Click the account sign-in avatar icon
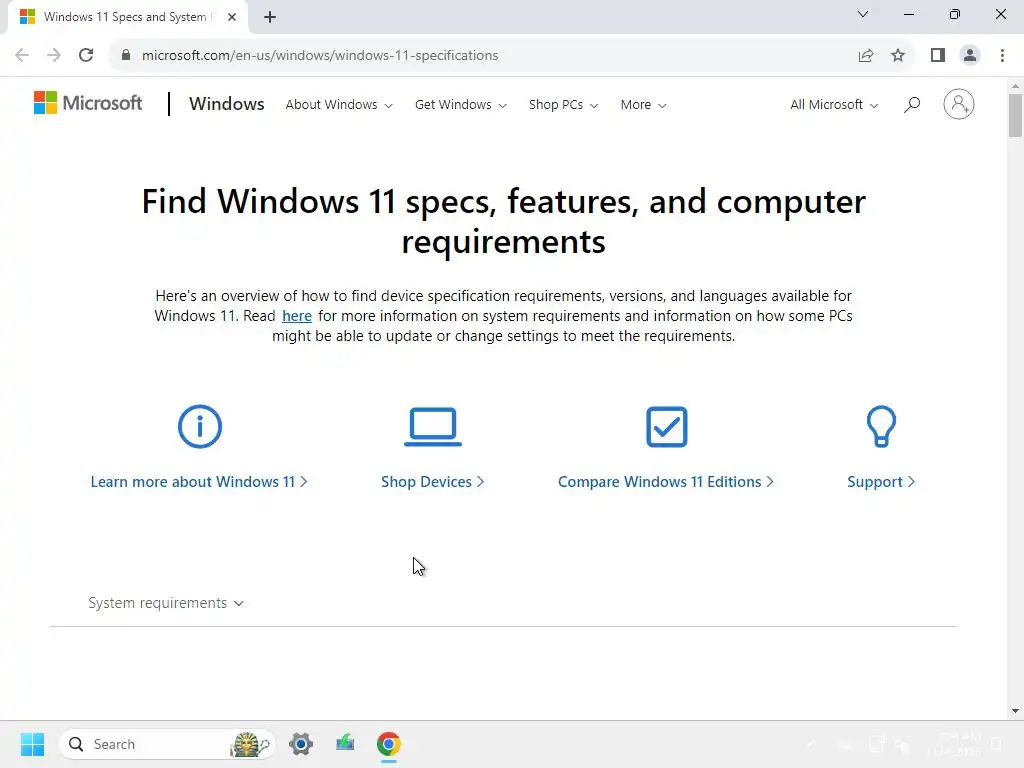This screenshot has height=768, width=1024. click(958, 104)
